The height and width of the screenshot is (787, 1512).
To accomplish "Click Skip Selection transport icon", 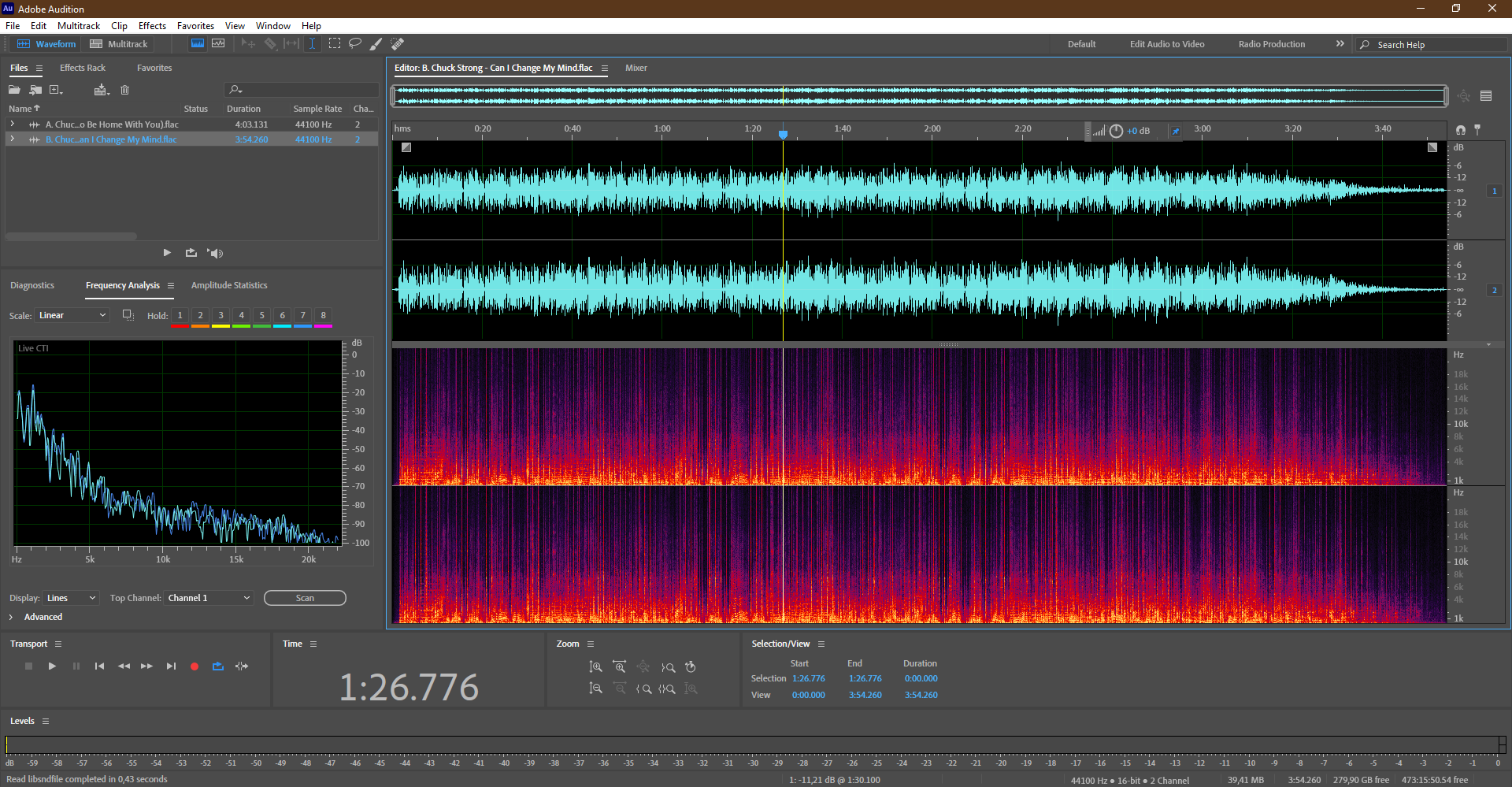I will point(242,666).
